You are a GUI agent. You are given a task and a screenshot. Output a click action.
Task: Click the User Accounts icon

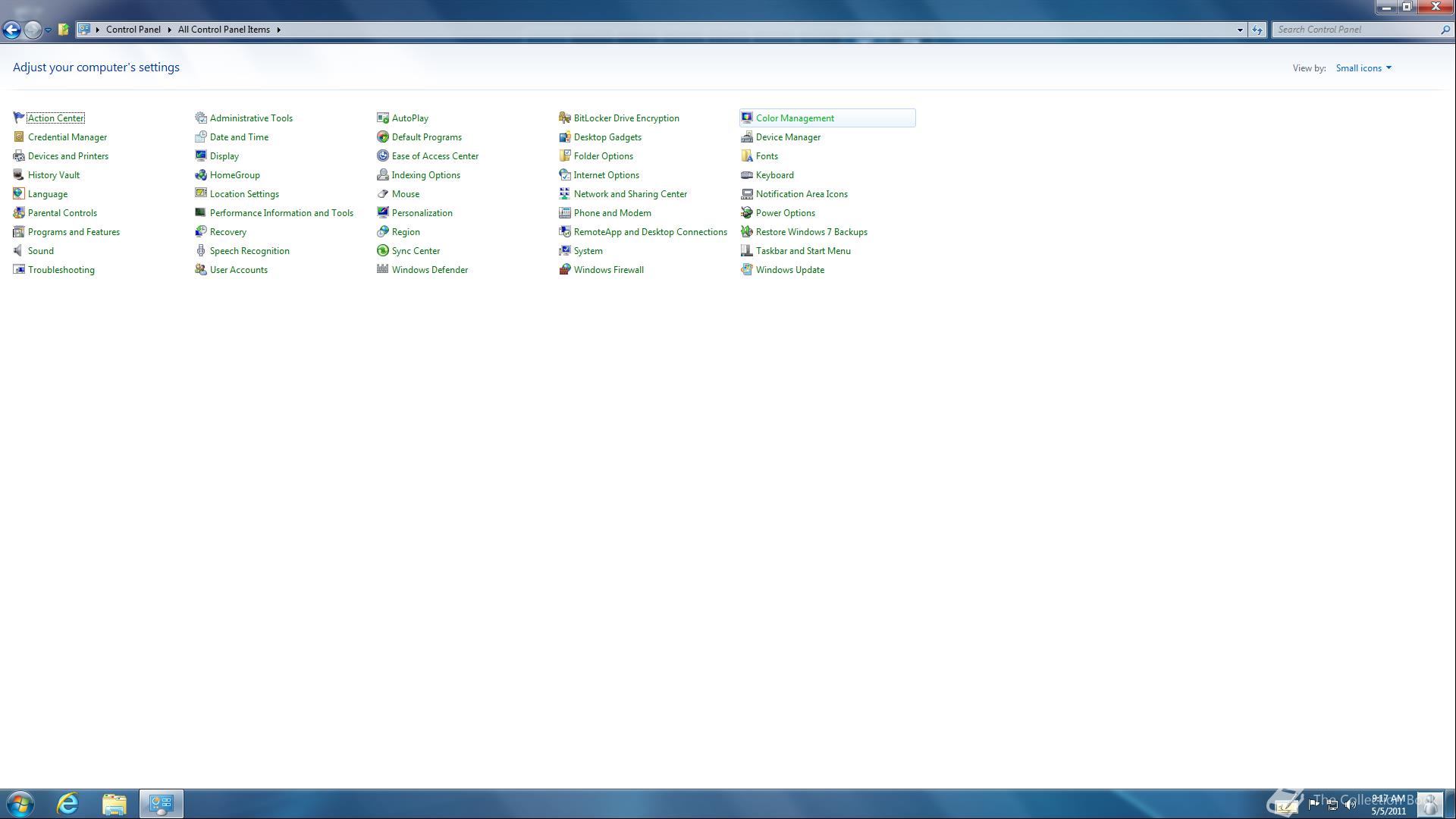coord(201,269)
